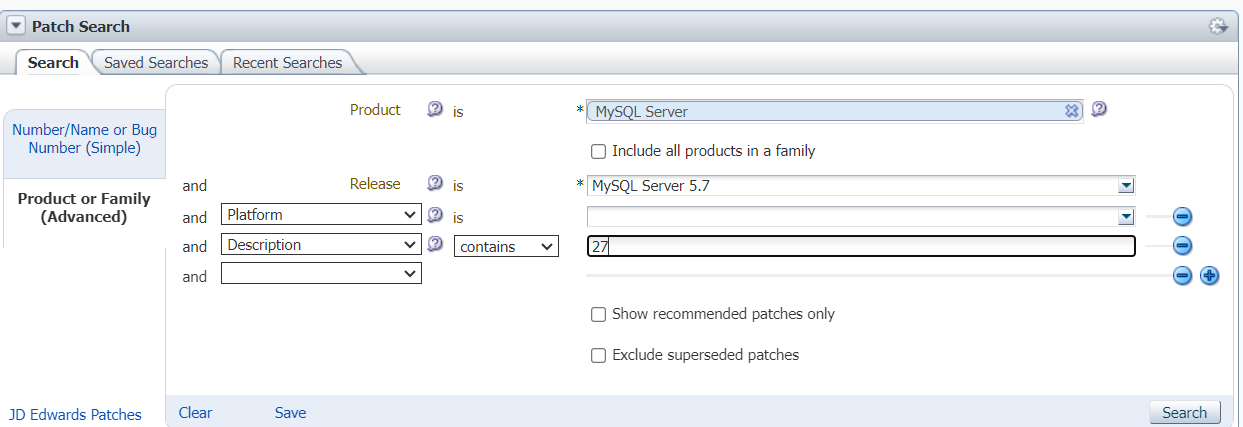Open the JD Edwards Patches link
Viewport: 1243px width, 427px height.
[x=76, y=414]
